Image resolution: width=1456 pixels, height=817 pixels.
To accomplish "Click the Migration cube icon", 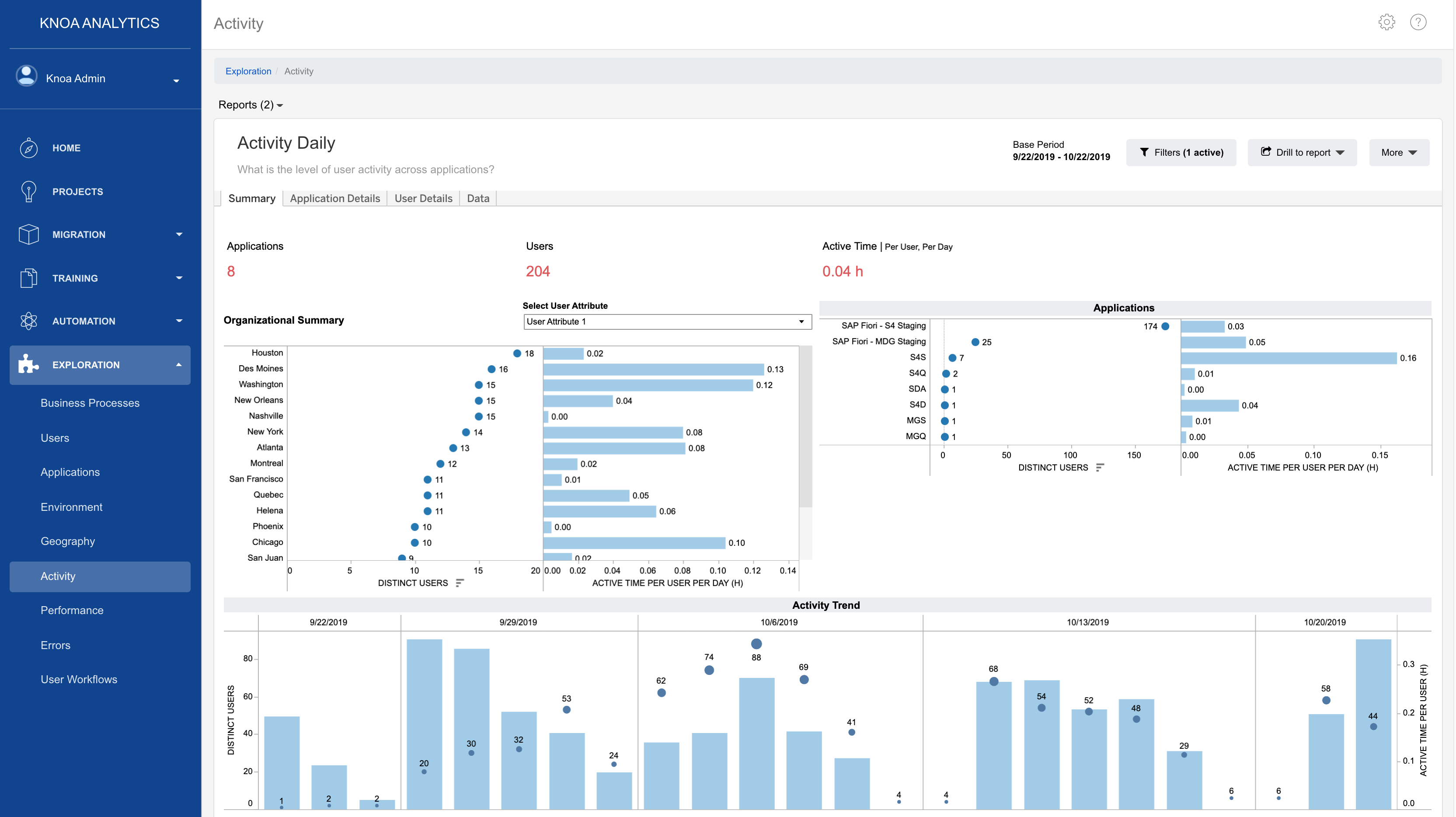I will pyautogui.click(x=28, y=234).
